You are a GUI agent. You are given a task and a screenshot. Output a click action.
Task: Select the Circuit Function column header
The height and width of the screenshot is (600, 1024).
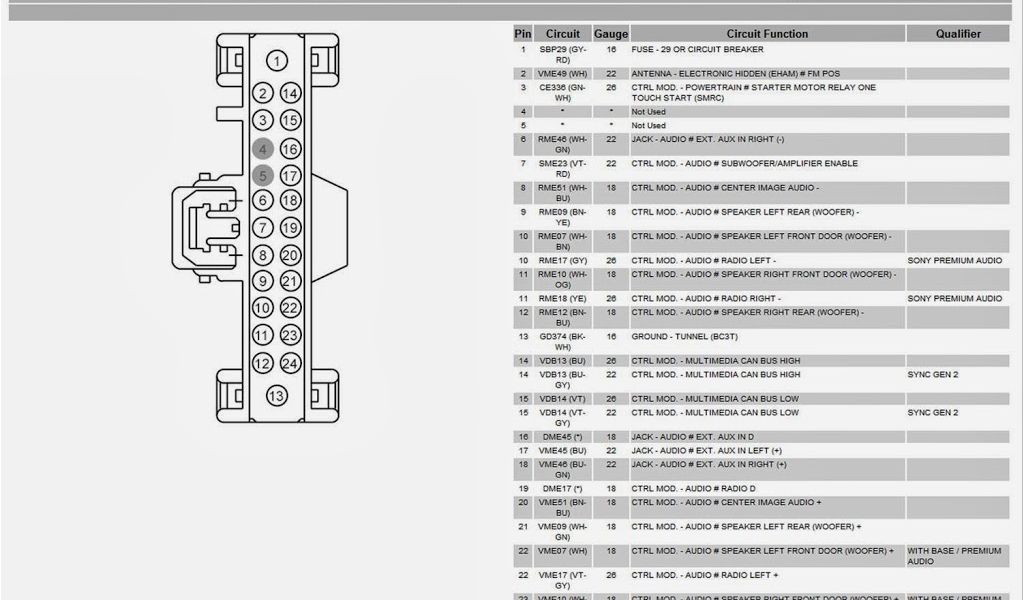(767, 34)
